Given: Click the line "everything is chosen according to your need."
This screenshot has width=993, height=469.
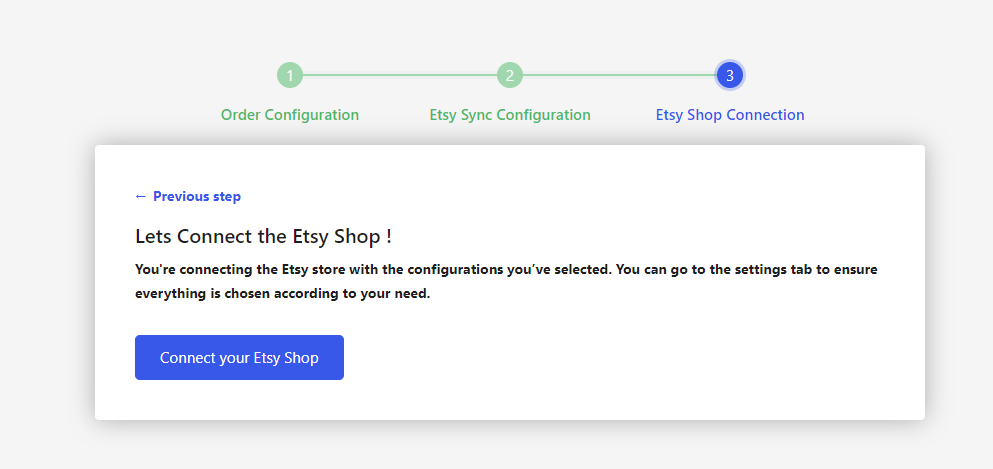Looking at the screenshot, I should (x=282, y=294).
